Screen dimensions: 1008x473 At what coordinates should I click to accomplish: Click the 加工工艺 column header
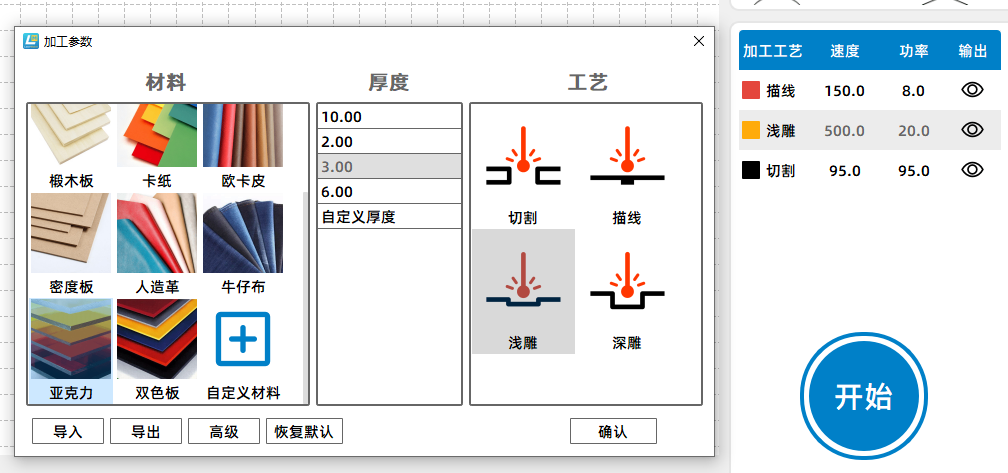[x=772, y=51]
